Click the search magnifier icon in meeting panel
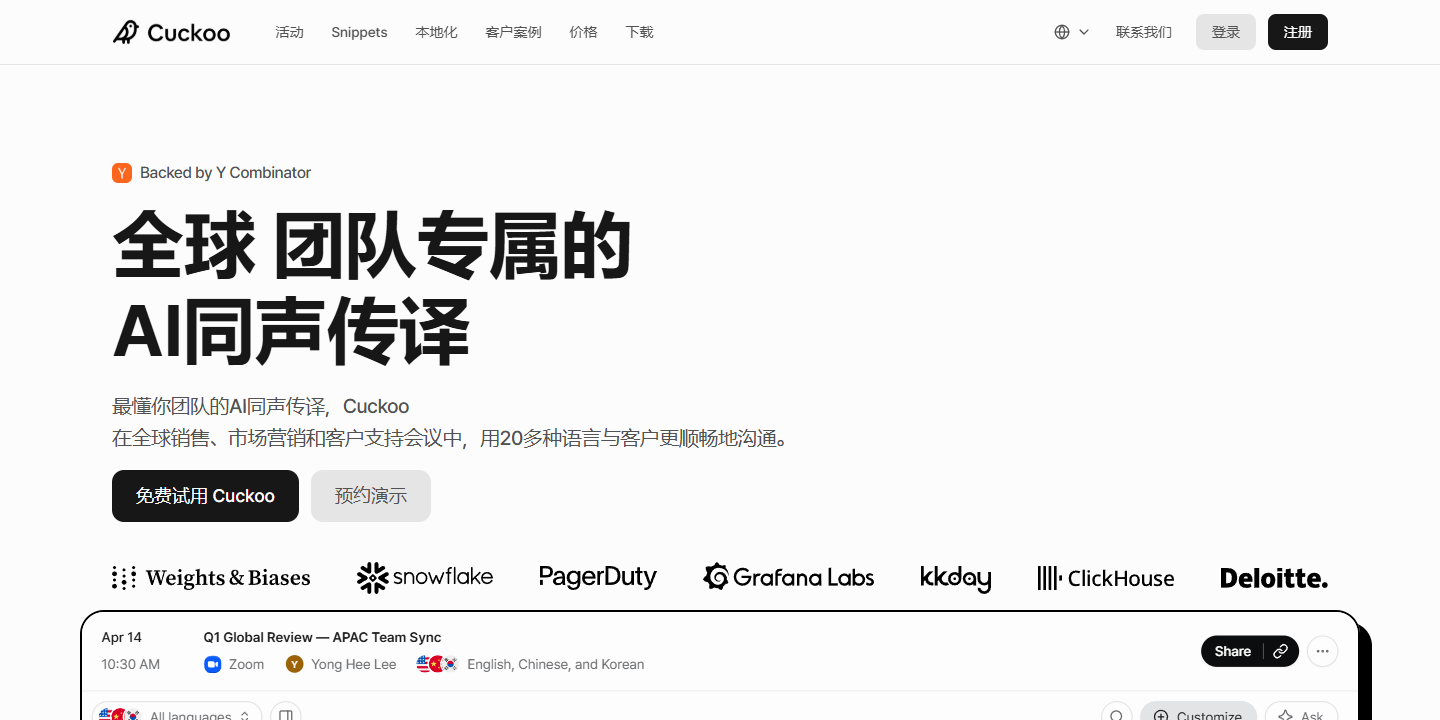1440x720 pixels. pyautogui.click(x=1116, y=715)
